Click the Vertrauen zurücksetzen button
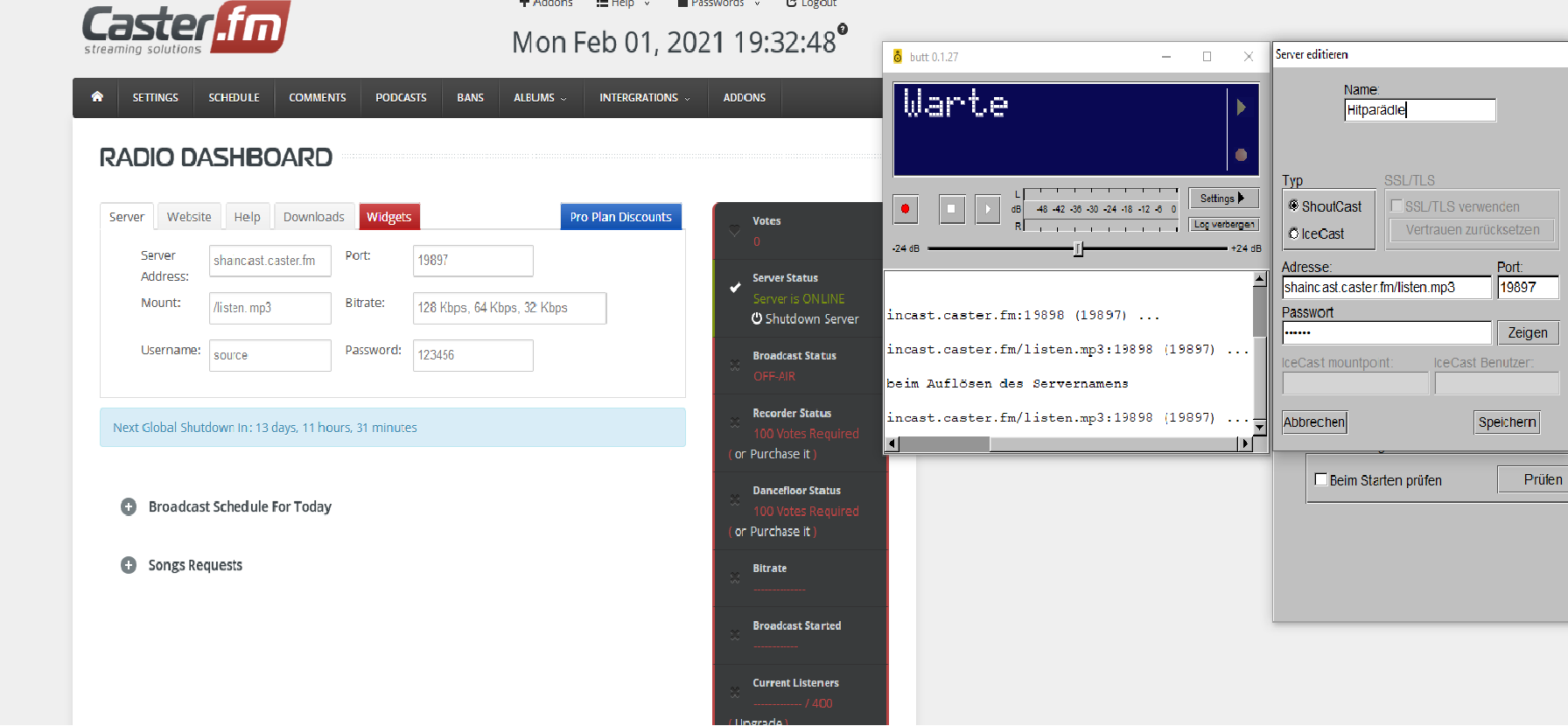Image resolution: width=1568 pixels, height=726 pixels. point(1473,230)
